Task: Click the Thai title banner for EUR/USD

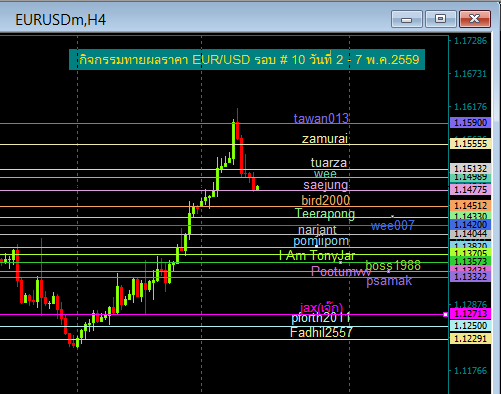Action: click(247, 60)
